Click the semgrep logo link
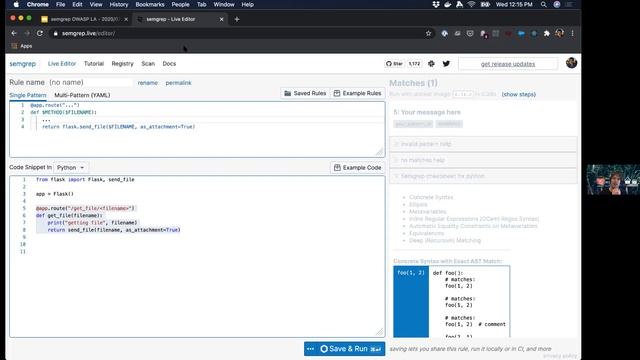This screenshot has height=360, width=640. tap(22, 64)
